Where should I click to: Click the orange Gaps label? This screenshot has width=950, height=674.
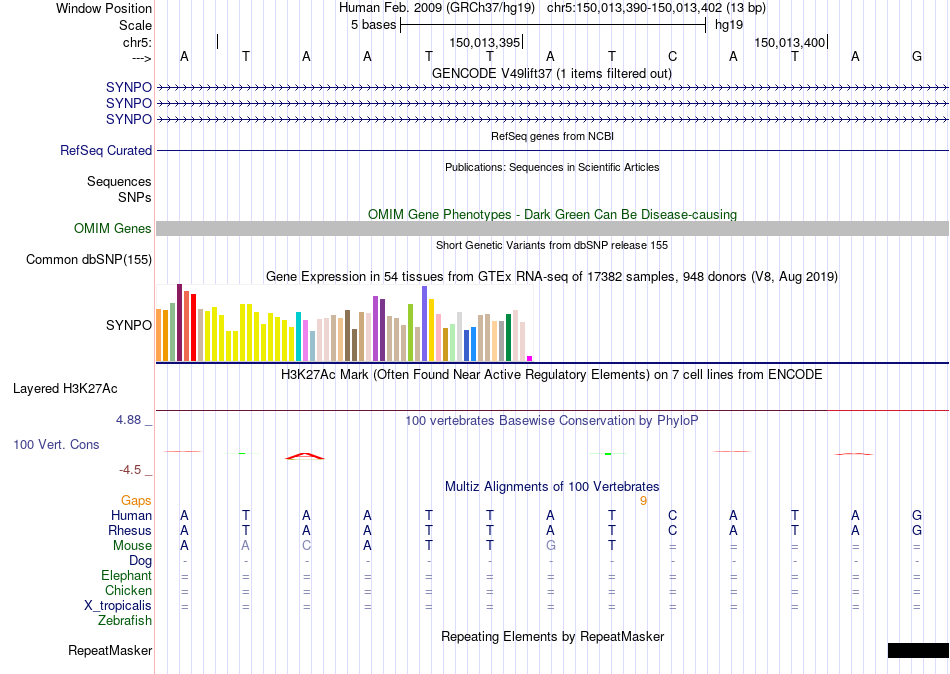pos(136,501)
